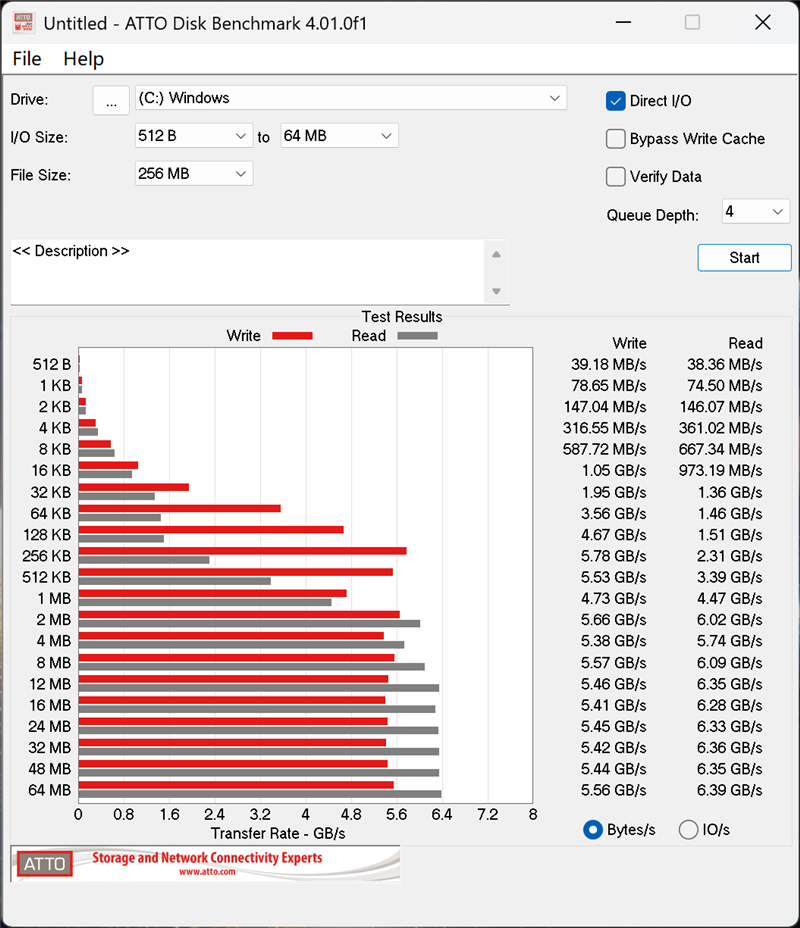Enable Bypass Write Cache checkbox
This screenshot has height=928, width=800.
point(615,139)
